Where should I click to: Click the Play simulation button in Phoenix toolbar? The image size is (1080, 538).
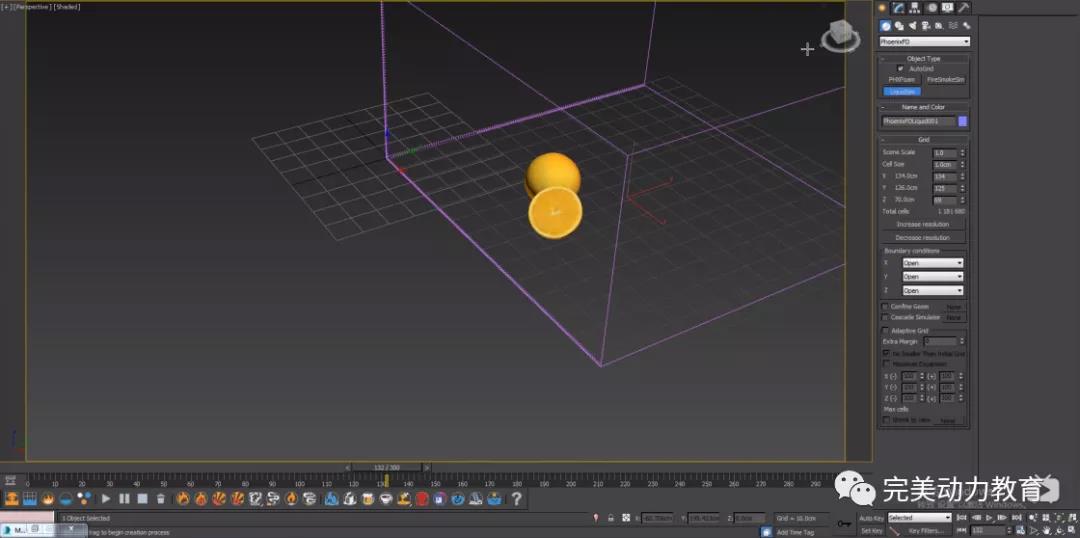[x=106, y=498]
